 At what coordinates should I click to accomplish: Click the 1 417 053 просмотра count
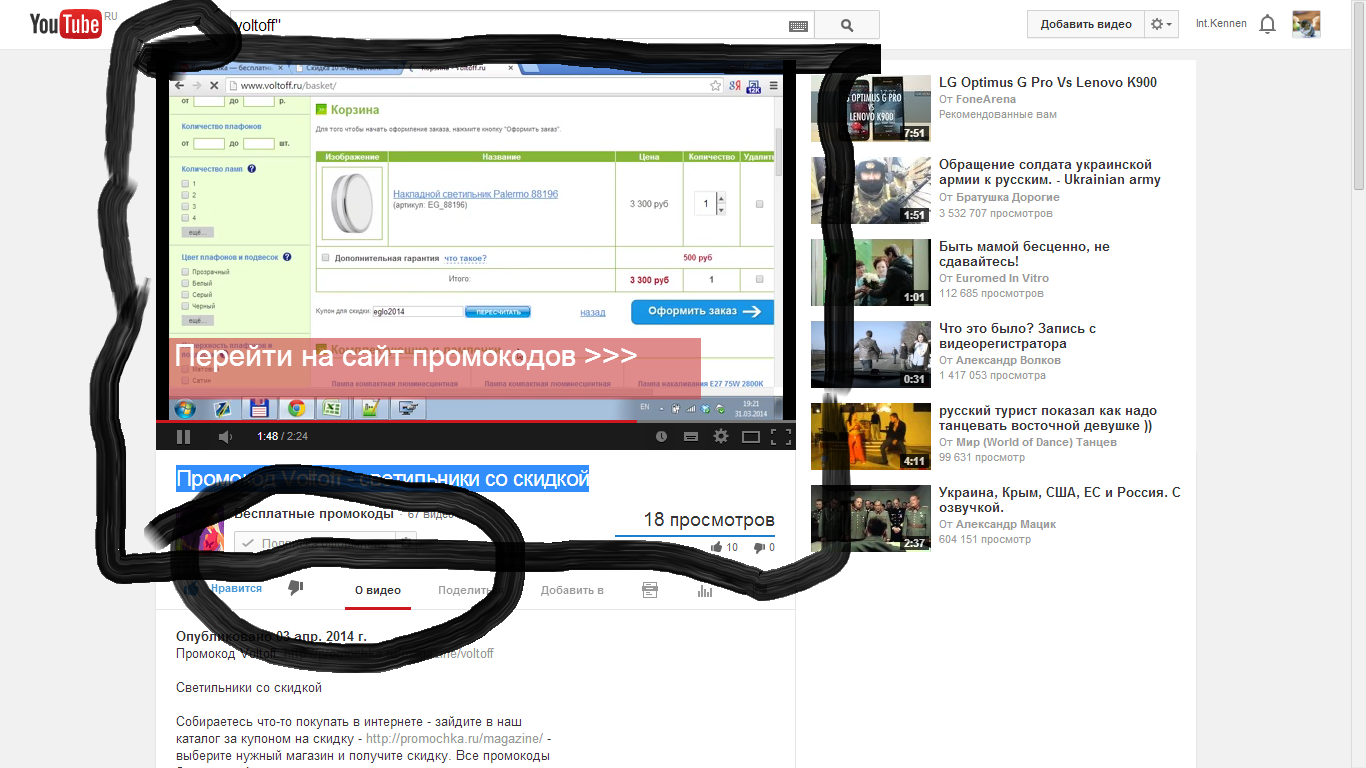coord(992,375)
